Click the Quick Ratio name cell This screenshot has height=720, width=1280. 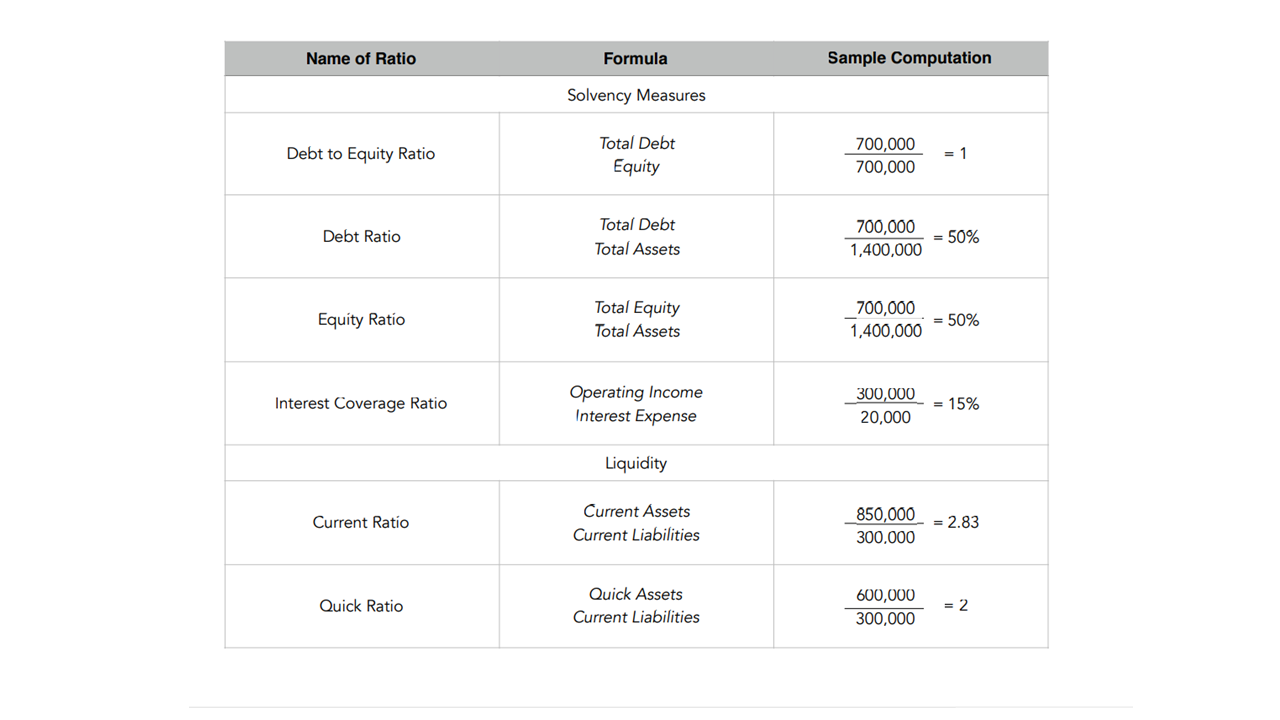361,606
